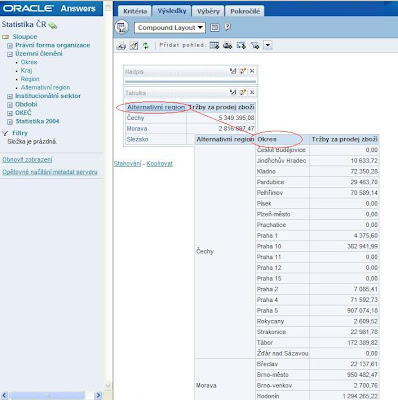Format the Nadpis view container
This screenshot has height=400, width=398.
[x=233, y=71]
